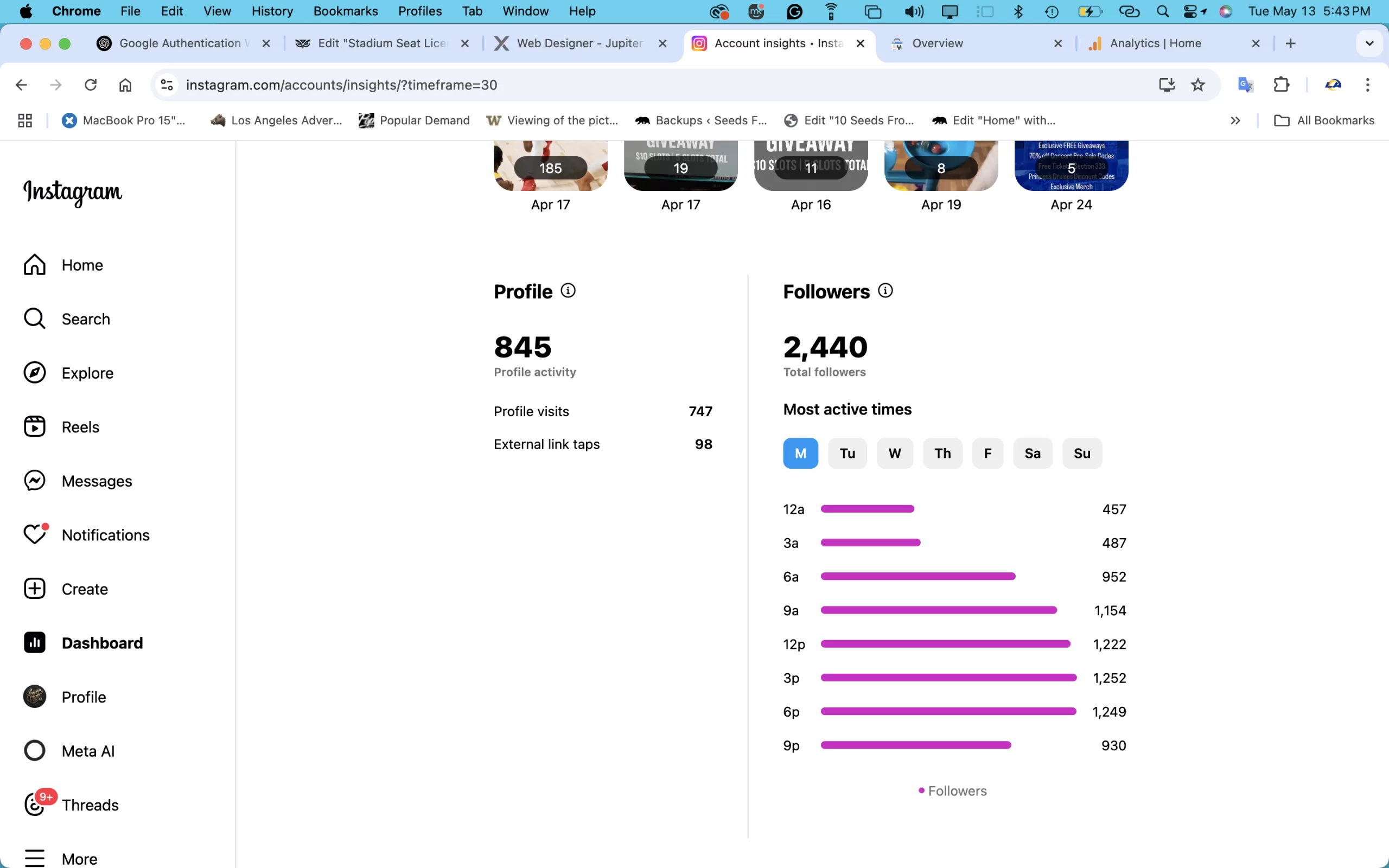Open Threads in the sidebar
The width and height of the screenshot is (1389, 868).
pos(90,805)
